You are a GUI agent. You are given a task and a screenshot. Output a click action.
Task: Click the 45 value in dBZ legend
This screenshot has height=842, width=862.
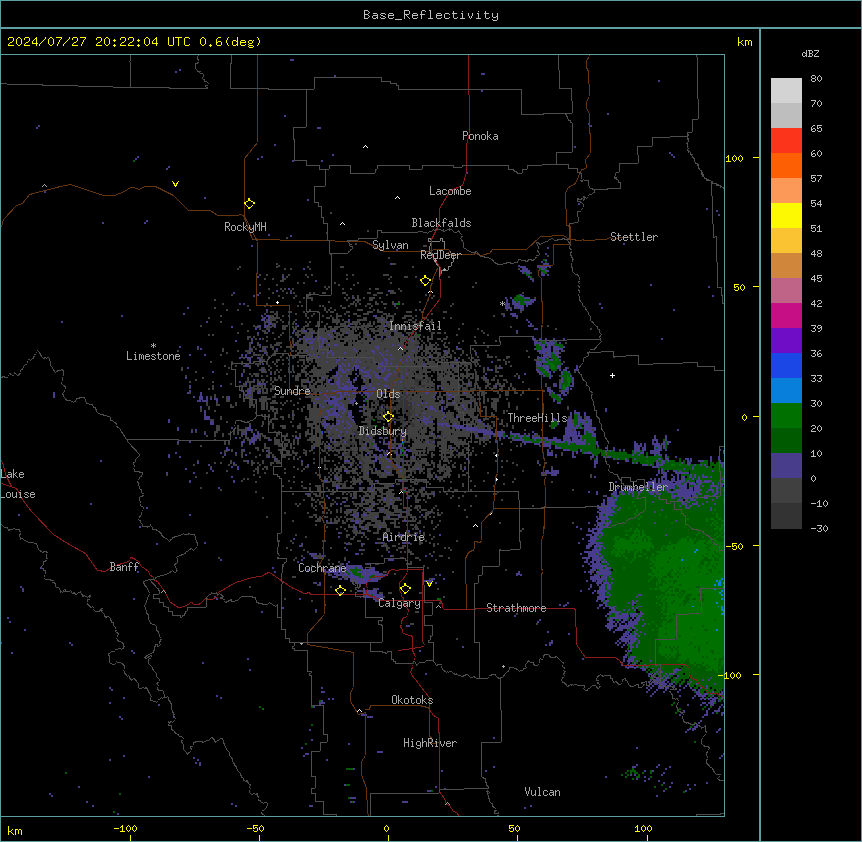pyautogui.click(x=816, y=279)
